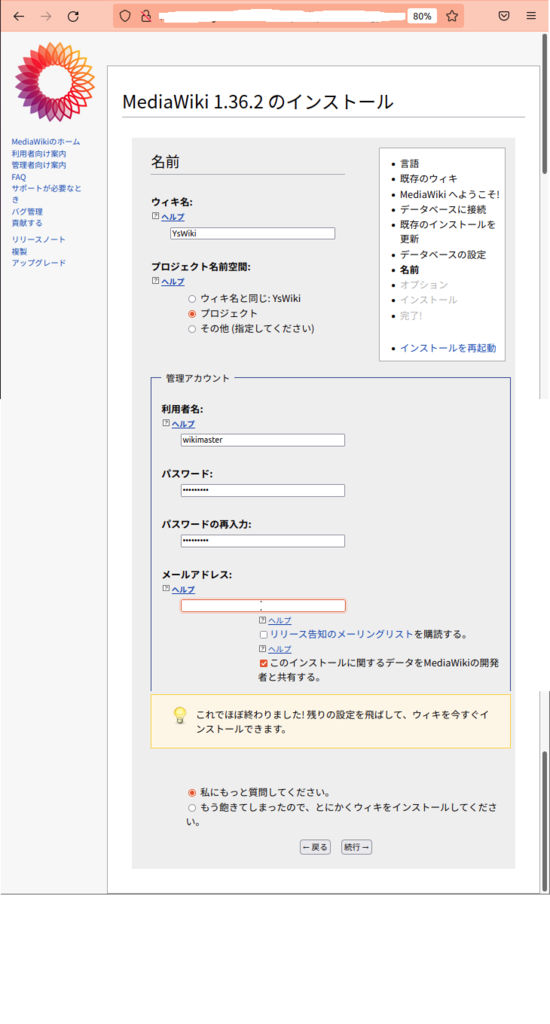Click the インストールを再起動 link

(x=448, y=348)
